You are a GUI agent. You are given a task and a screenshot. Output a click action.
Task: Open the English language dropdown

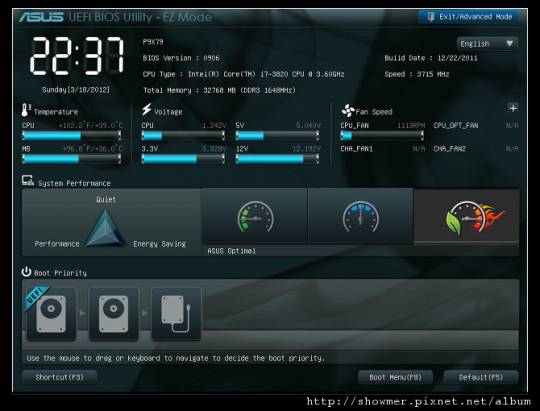click(487, 44)
